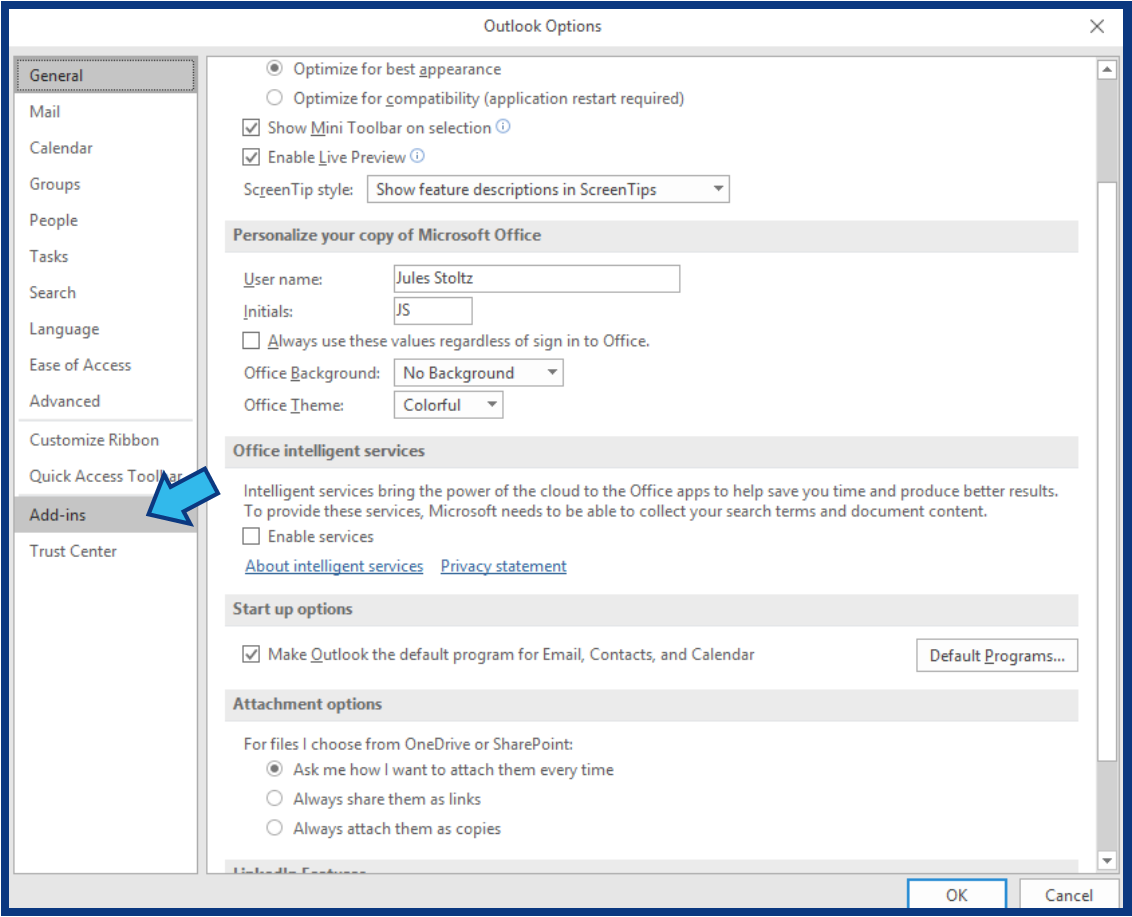This screenshot has width=1132, height=917.
Task: Open the About intelligent services link
Action: 333,566
